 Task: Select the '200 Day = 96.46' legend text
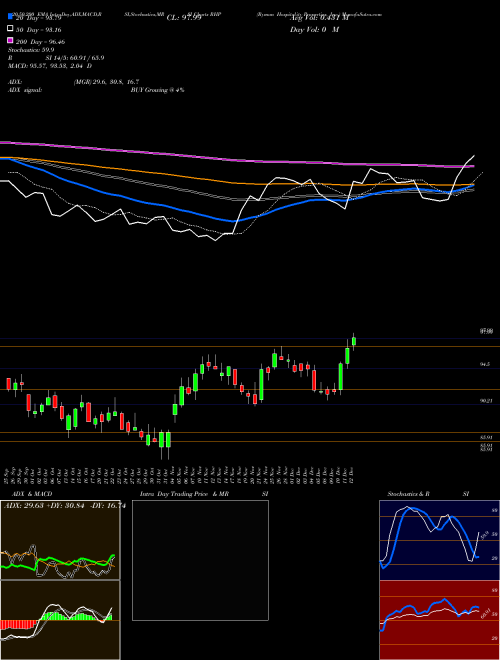(x=40, y=42)
